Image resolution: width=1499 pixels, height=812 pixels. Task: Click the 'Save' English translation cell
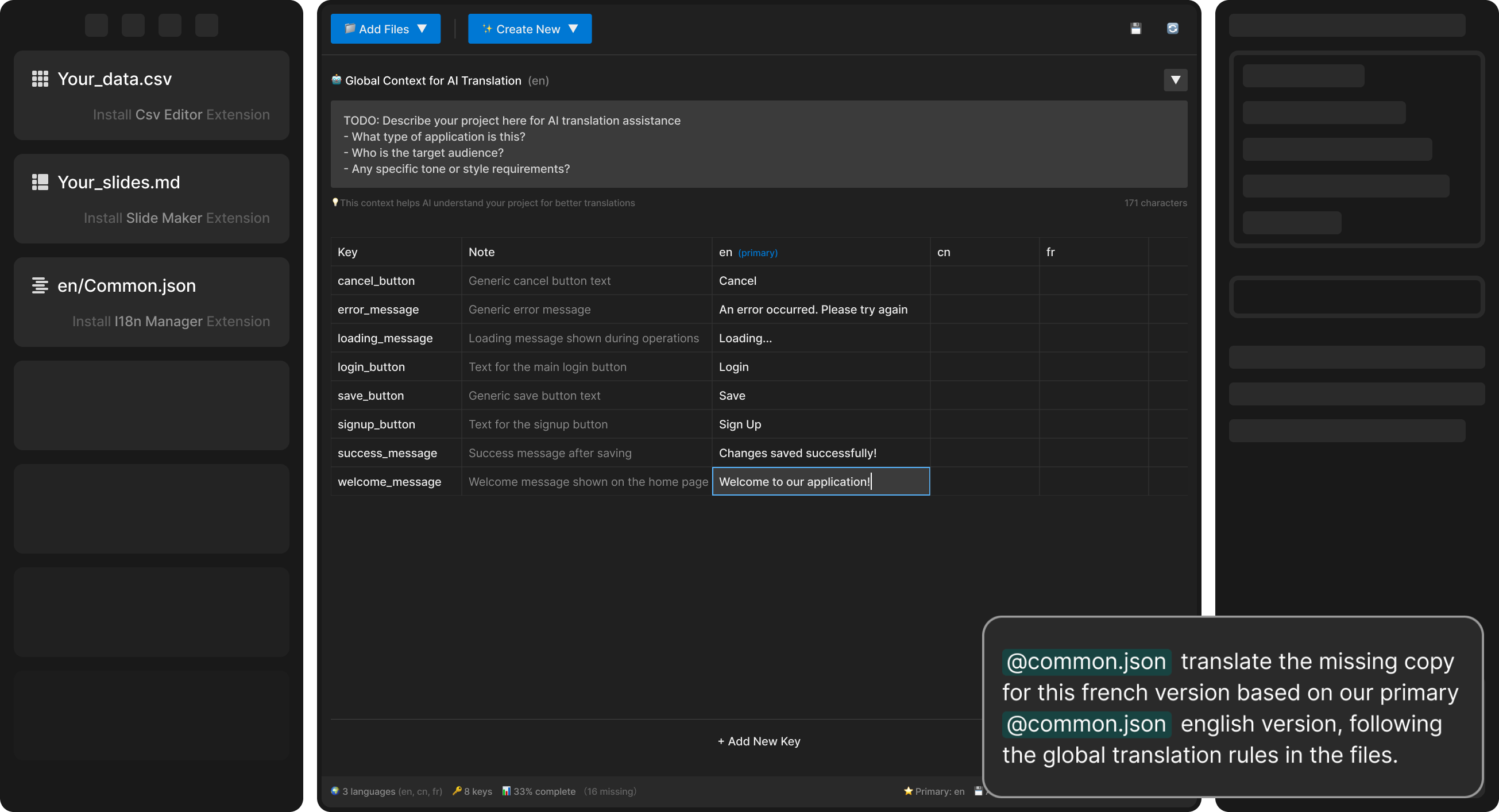pyautogui.click(x=821, y=396)
